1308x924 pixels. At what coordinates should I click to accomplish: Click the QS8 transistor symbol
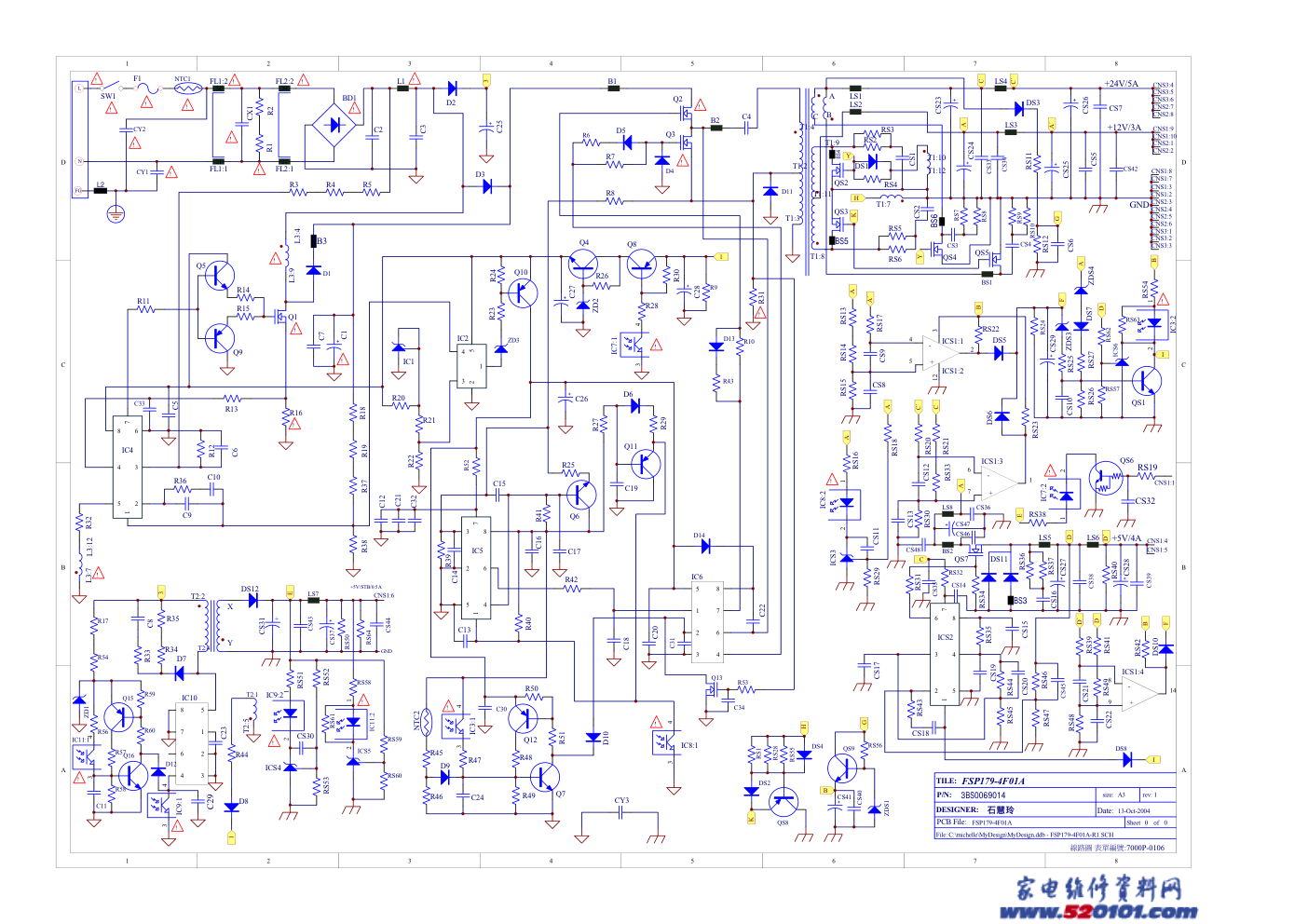783,802
